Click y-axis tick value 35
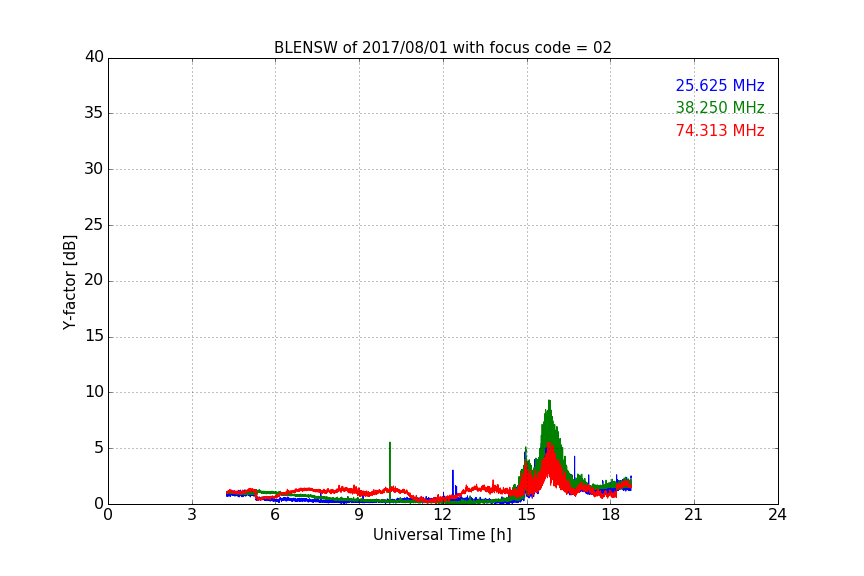The width and height of the screenshot is (864, 576). click(94, 113)
